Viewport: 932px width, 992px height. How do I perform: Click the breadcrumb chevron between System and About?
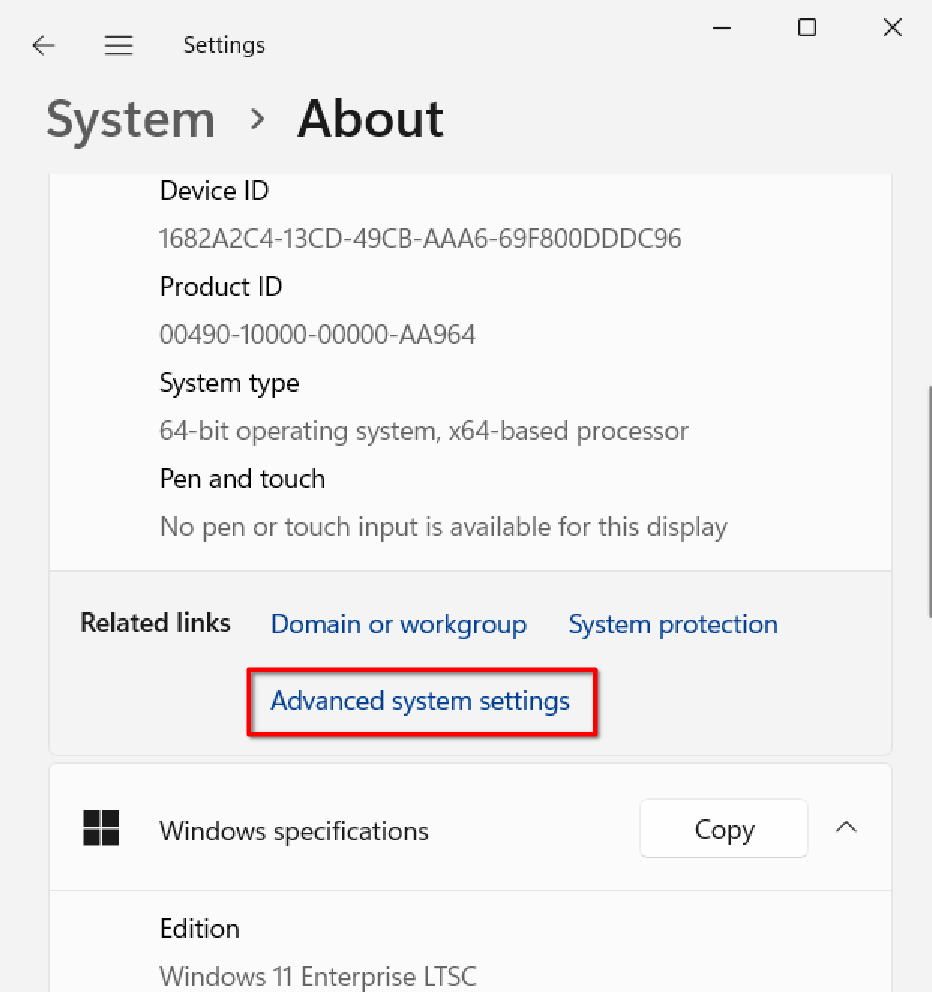pos(257,120)
